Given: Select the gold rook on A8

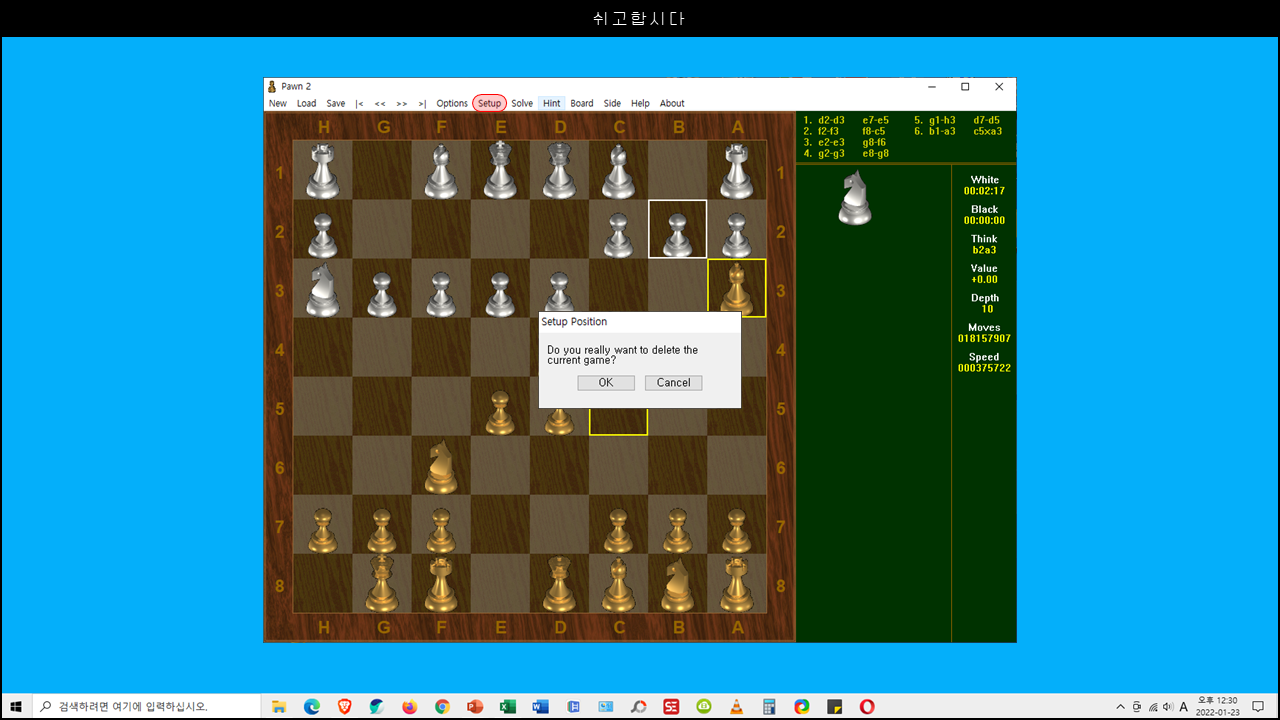Looking at the screenshot, I should click(x=736, y=585).
